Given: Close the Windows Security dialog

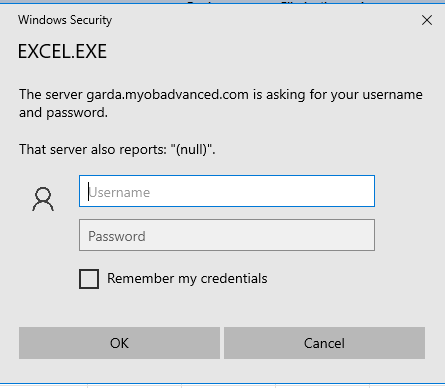Looking at the screenshot, I should [x=427, y=20].
